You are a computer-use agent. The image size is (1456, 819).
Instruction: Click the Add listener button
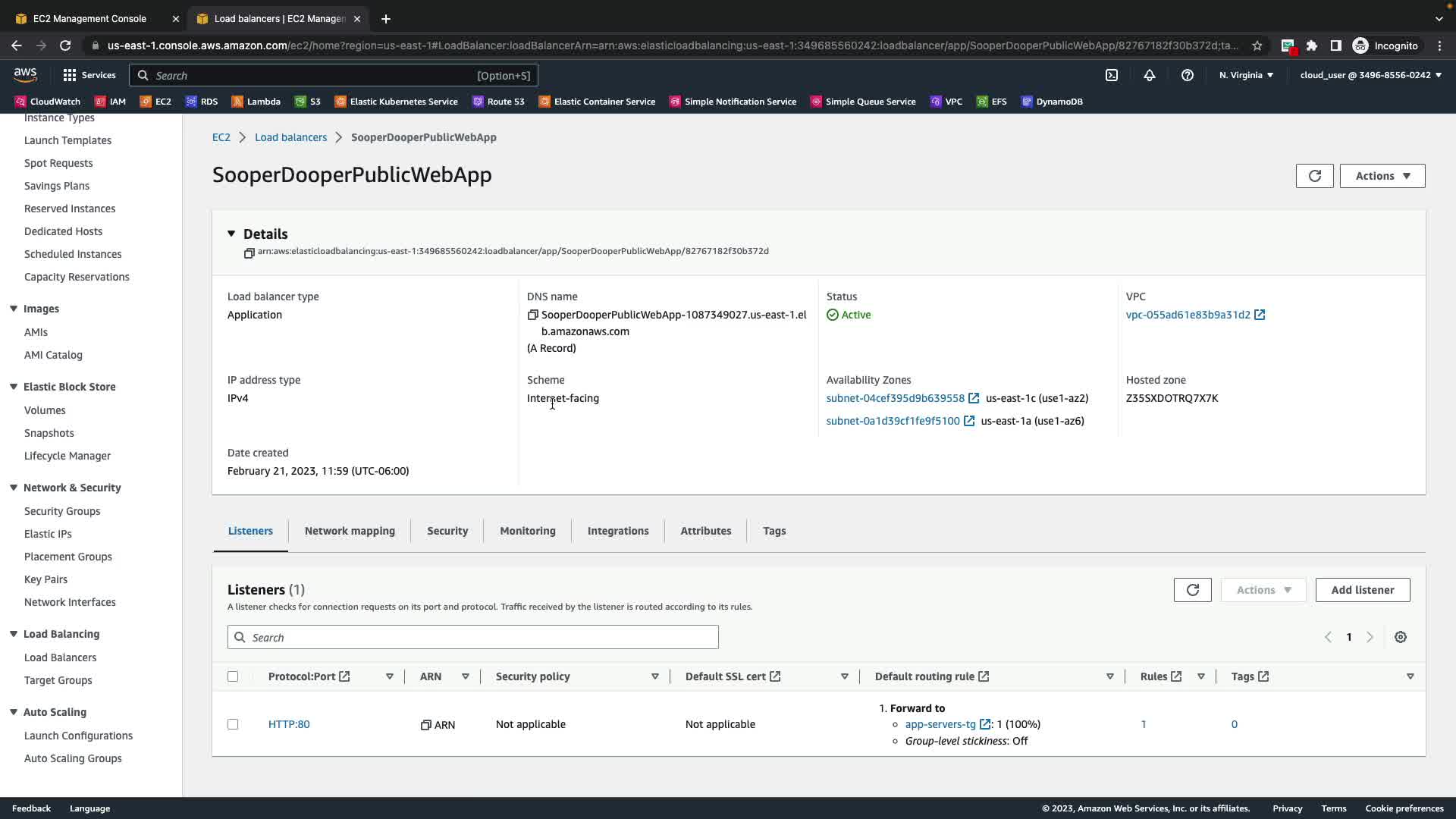coord(1362,590)
